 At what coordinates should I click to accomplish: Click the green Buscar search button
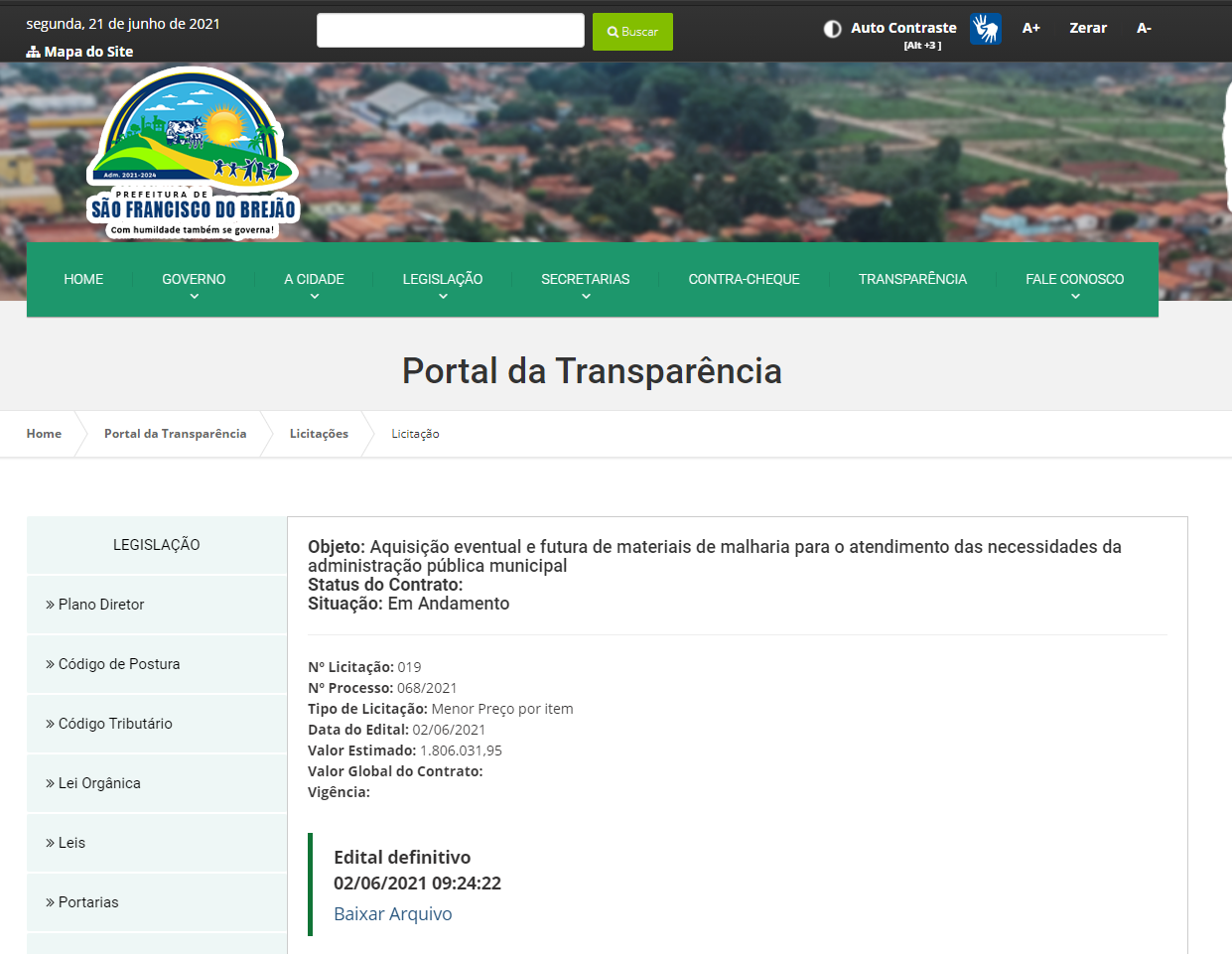[632, 32]
